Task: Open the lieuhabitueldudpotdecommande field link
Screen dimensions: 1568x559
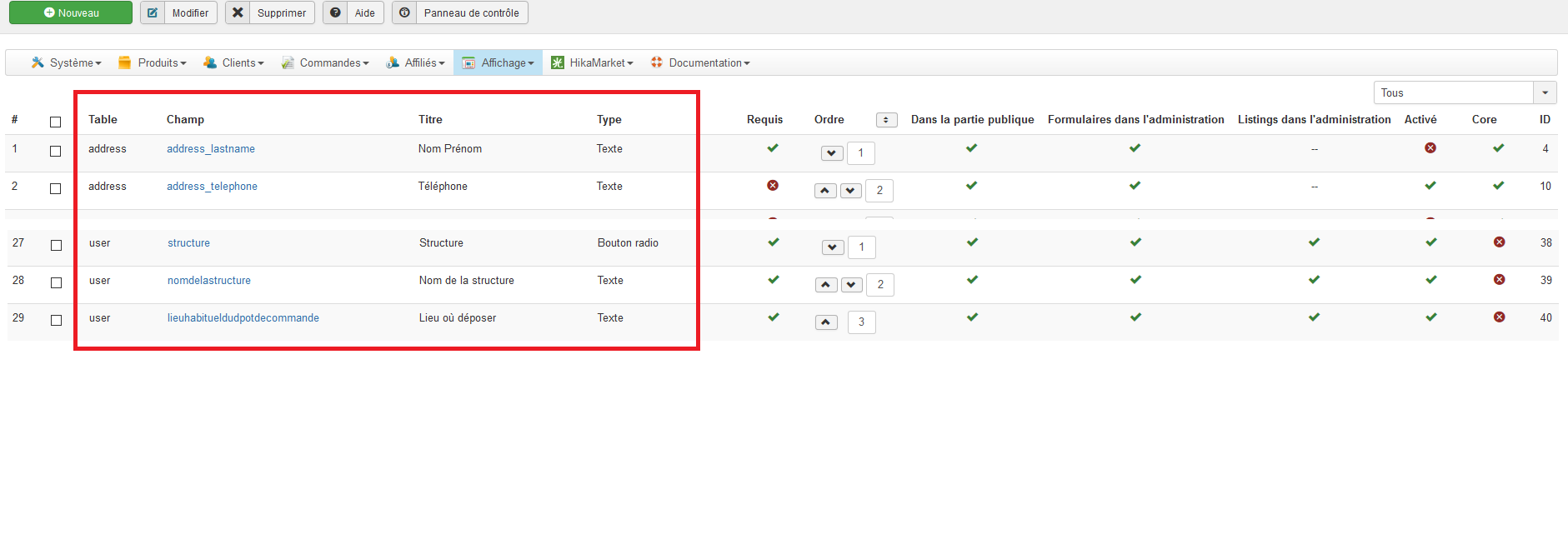Action: (243, 318)
